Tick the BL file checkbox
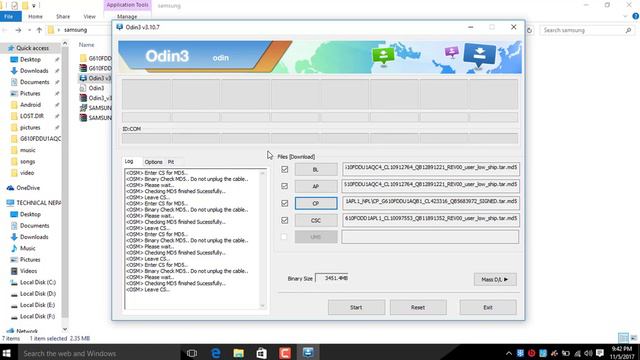This screenshot has width=640, height=360. coord(284,169)
